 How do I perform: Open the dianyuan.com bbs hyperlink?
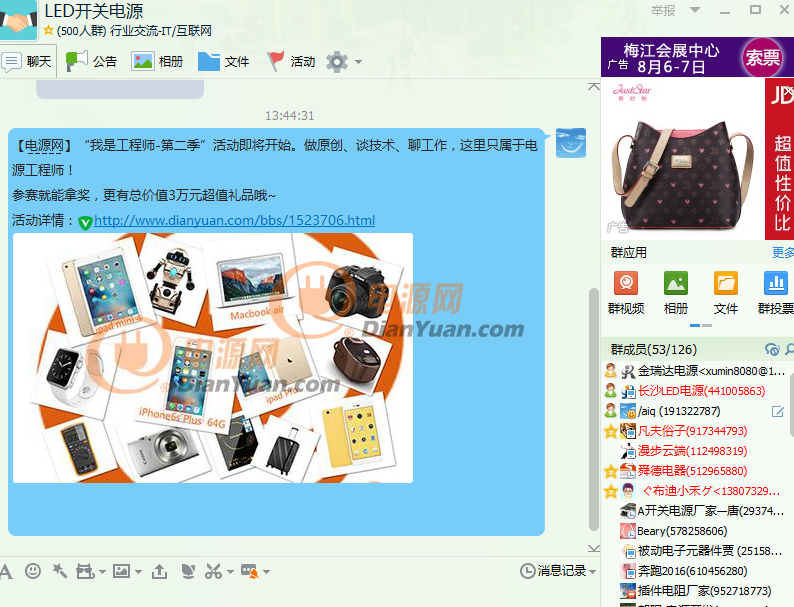pos(234,220)
